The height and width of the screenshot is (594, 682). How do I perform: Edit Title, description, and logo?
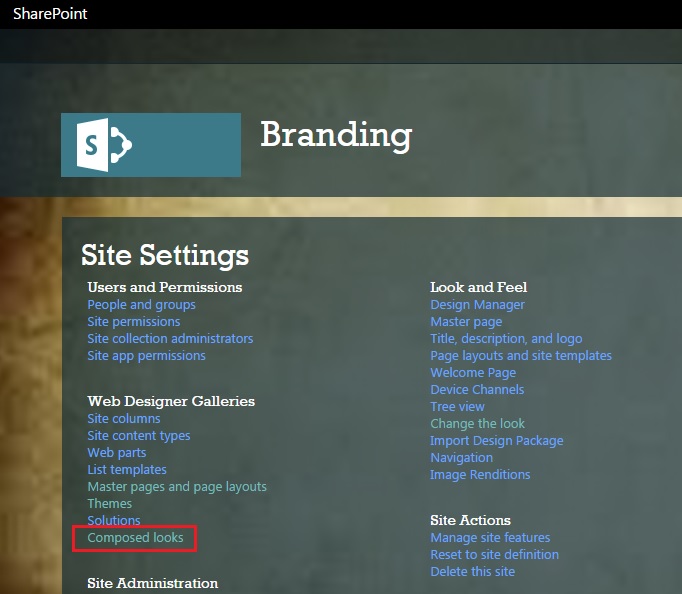pos(506,338)
